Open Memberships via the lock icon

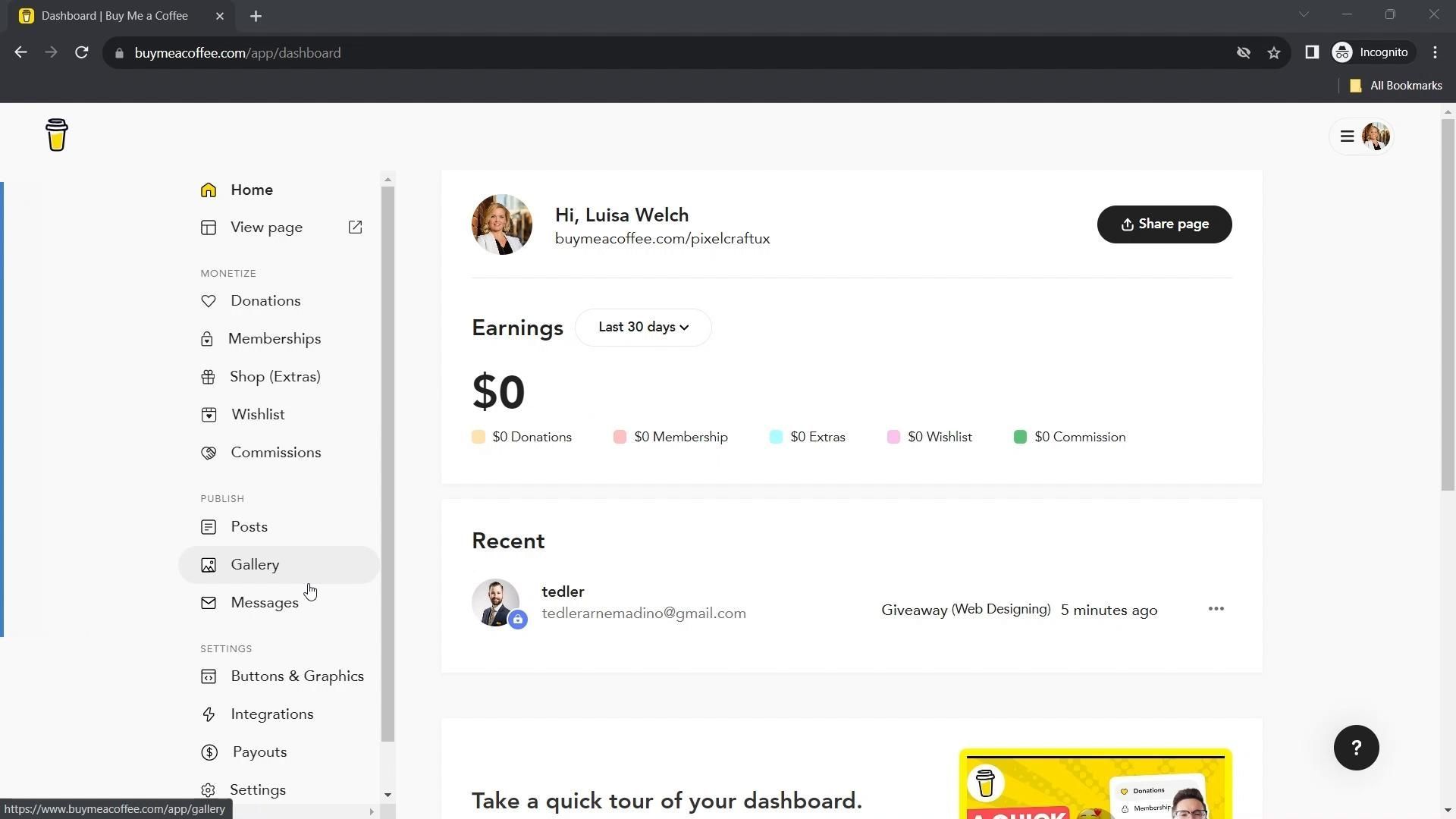click(x=207, y=339)
